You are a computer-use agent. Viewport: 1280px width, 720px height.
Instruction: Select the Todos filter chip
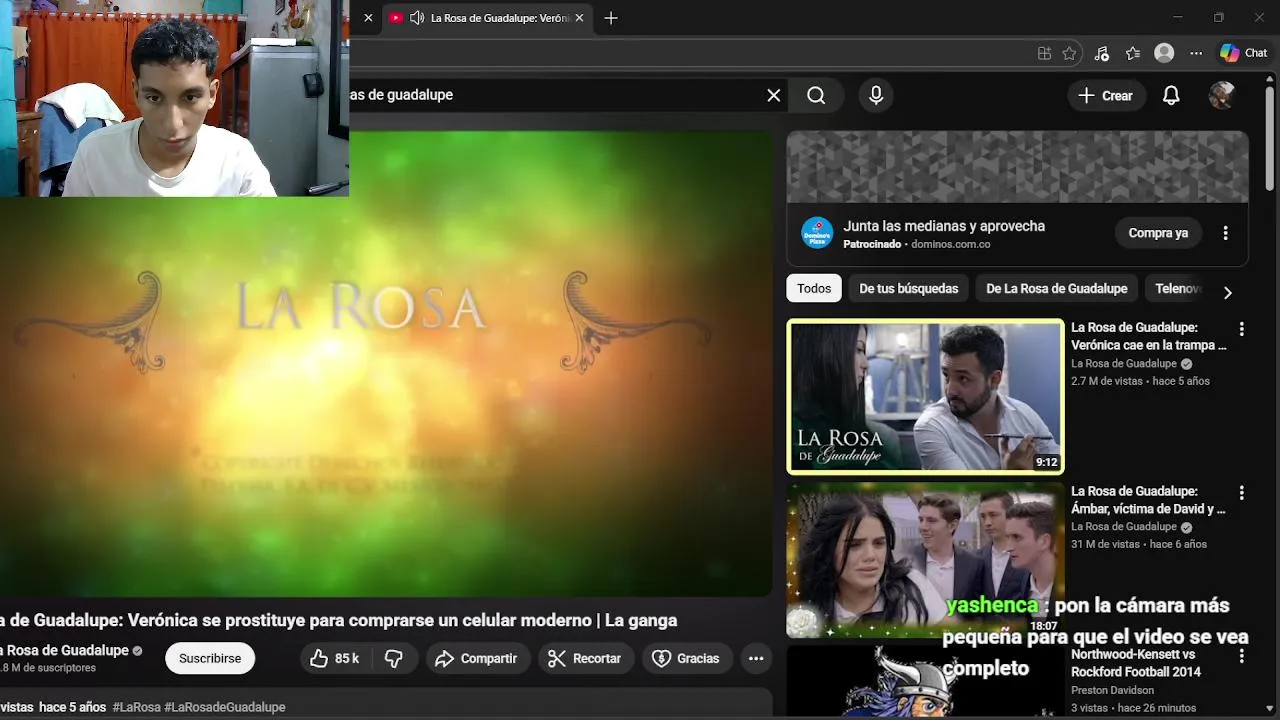[814, 288]
